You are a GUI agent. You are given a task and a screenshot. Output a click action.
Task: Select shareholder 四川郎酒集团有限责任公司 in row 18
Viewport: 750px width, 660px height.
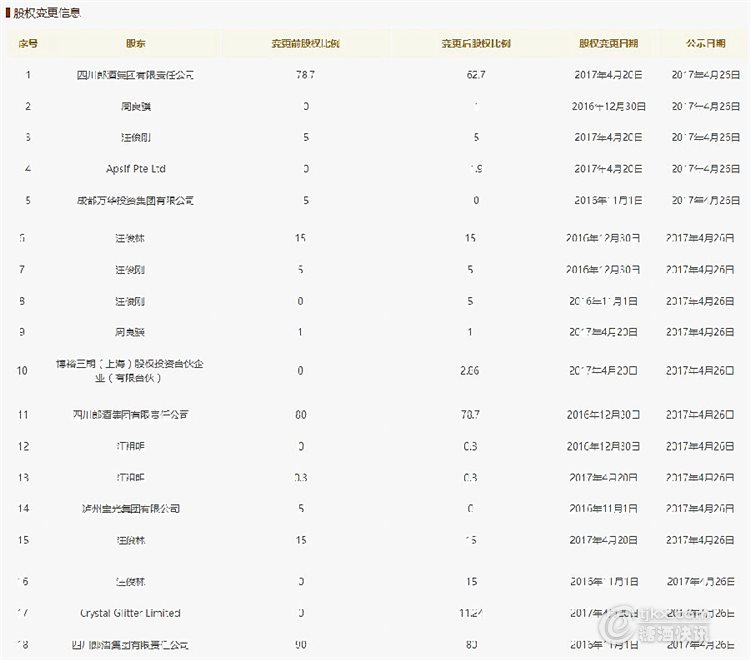point(130,645)
